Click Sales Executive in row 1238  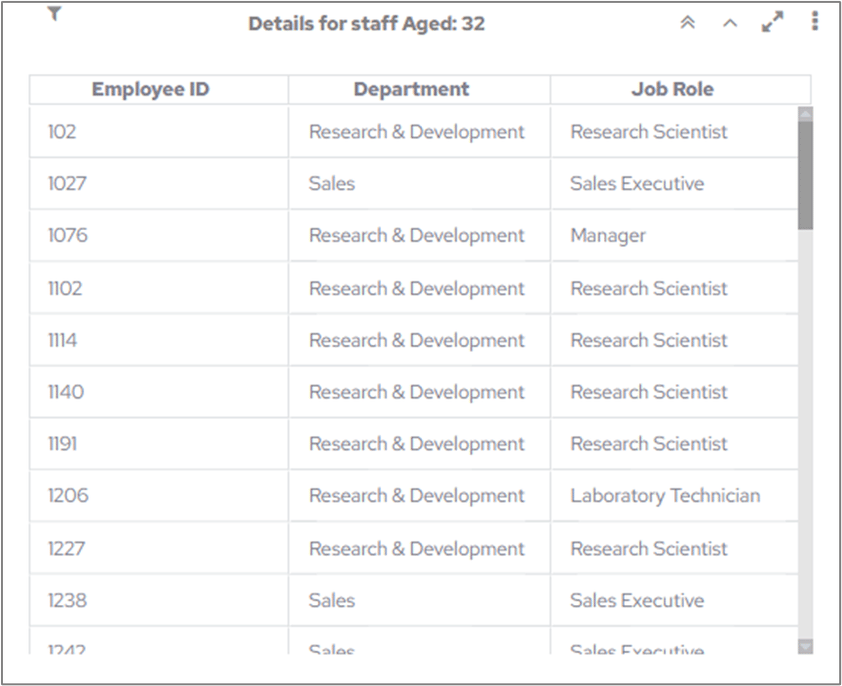click(637, 600)
